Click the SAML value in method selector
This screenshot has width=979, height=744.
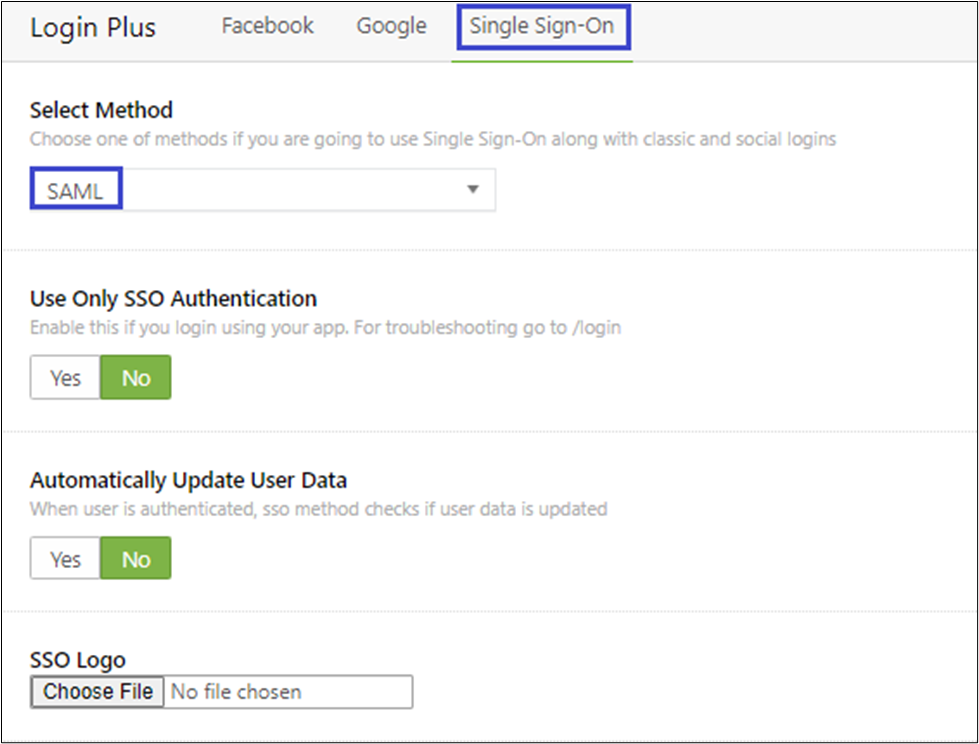pos(75,190)
